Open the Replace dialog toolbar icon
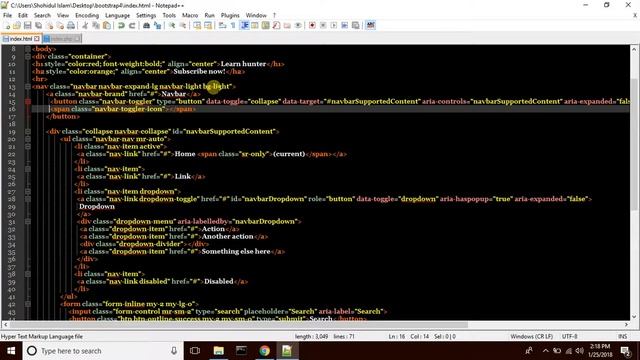640x360 pixels. tap(157, 25)
